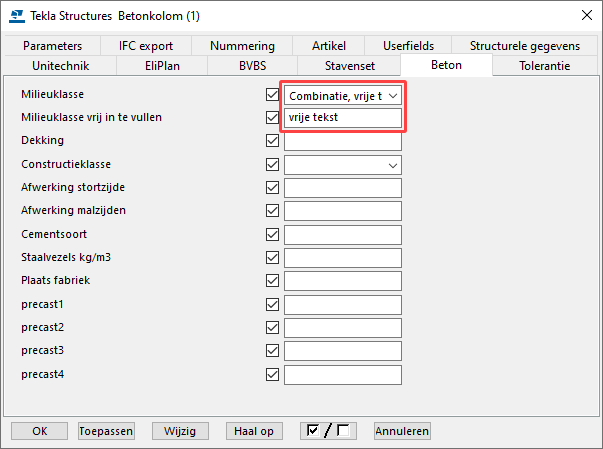The image size is (603, 449).
Task: Close the Betonkolom dialog window
Action: (586, 15)
